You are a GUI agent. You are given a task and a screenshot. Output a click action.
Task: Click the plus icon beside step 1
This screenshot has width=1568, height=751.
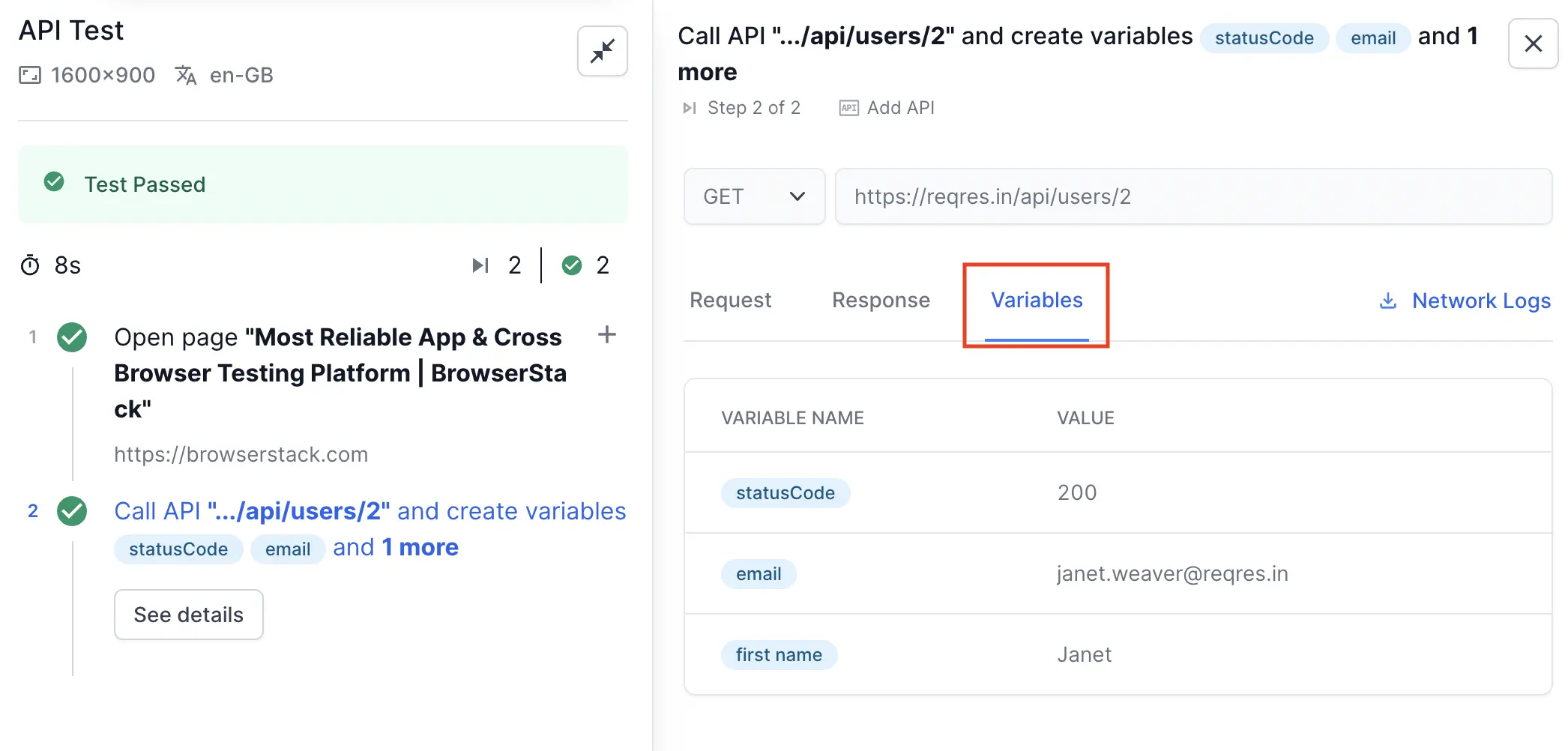[x=606, y=334]
